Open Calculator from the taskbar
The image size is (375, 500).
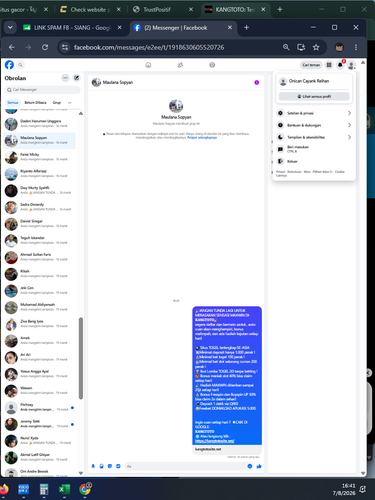point(44,489)
